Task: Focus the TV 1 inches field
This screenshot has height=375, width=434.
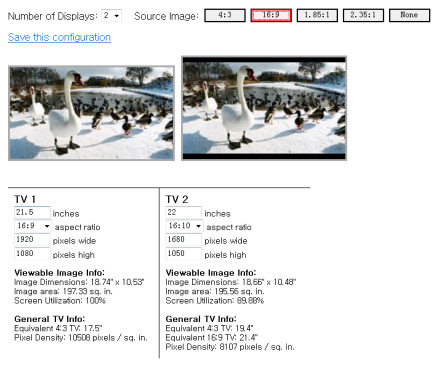Action: pyautogui.click(x=32, y=212)
